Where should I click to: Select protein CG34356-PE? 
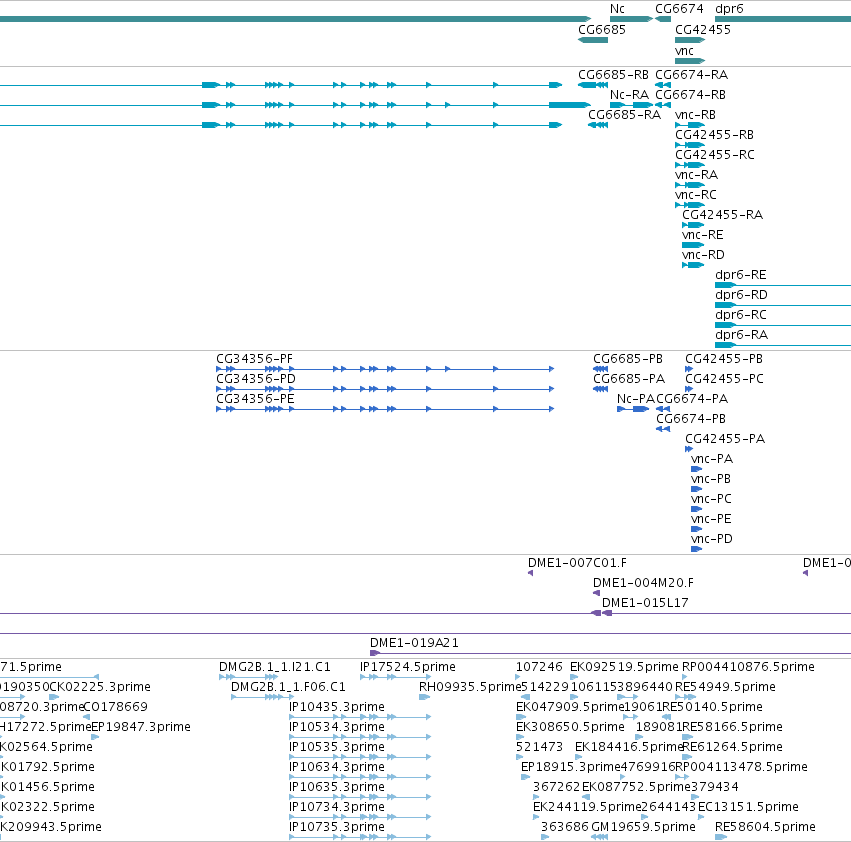coord(255,399)
